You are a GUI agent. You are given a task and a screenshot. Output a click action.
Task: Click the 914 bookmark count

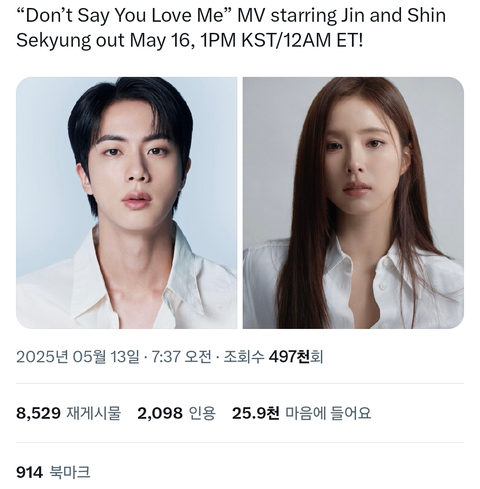[29, 472]
